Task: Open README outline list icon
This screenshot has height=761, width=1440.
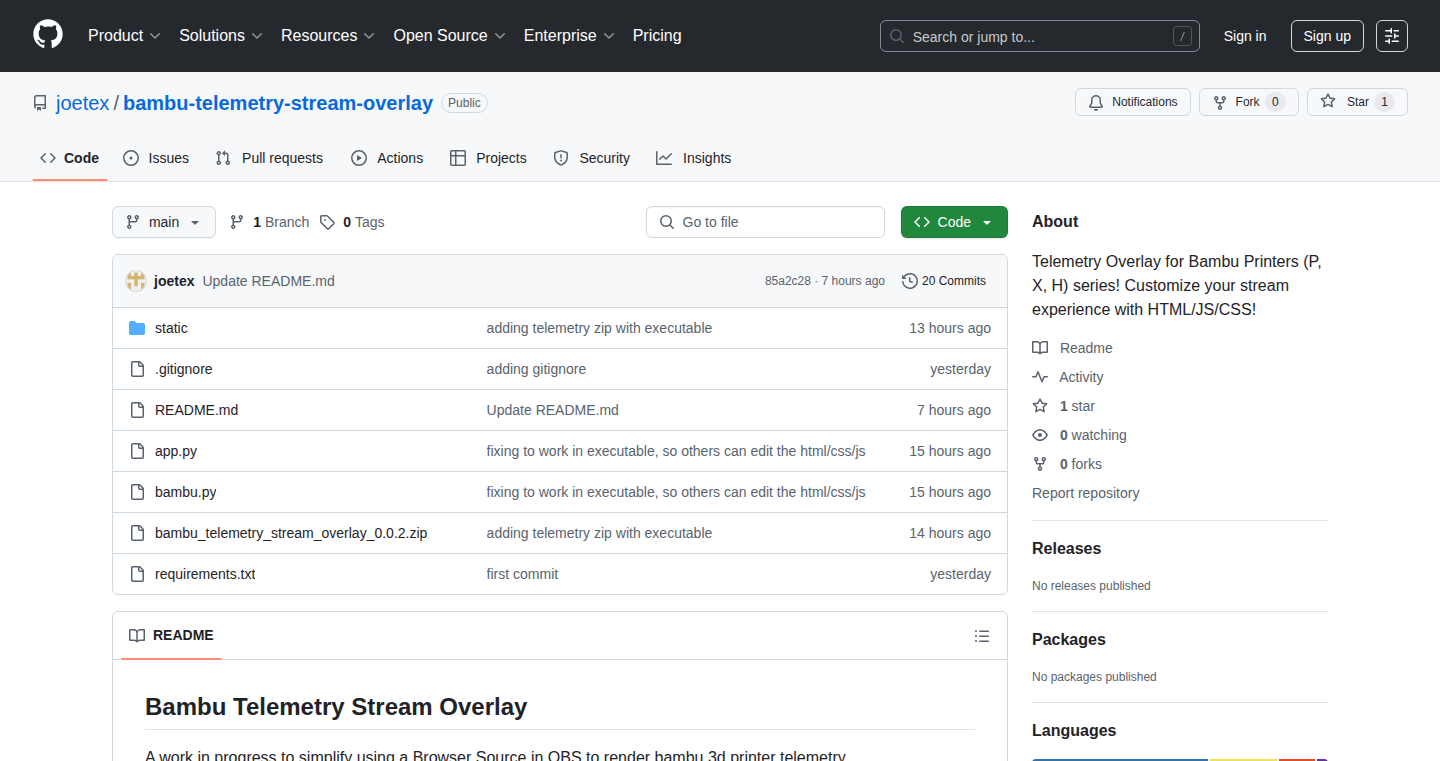Action: click(x=982, y=636)
